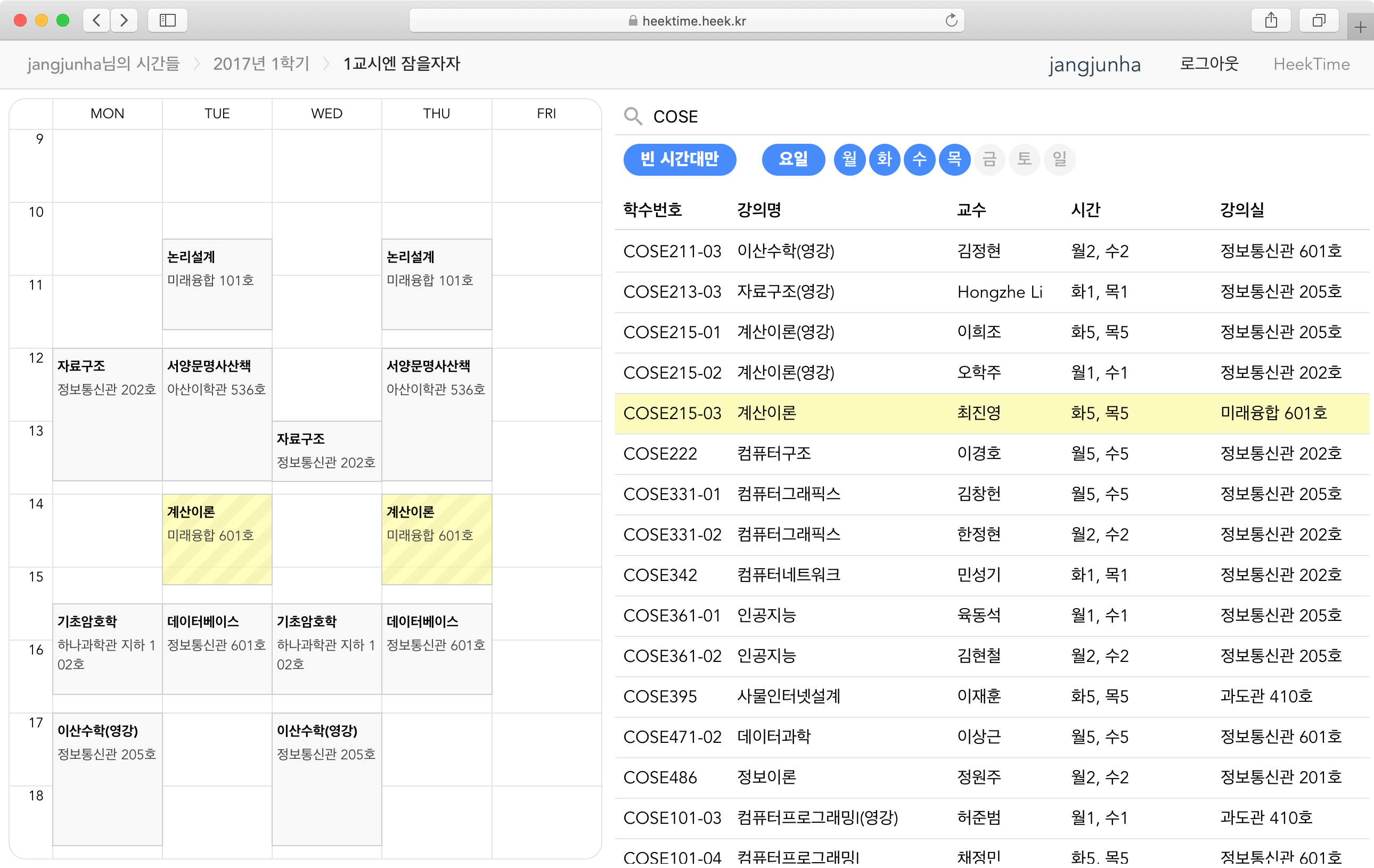
Task: Click the 교수 column header
Action: point(972,209)
